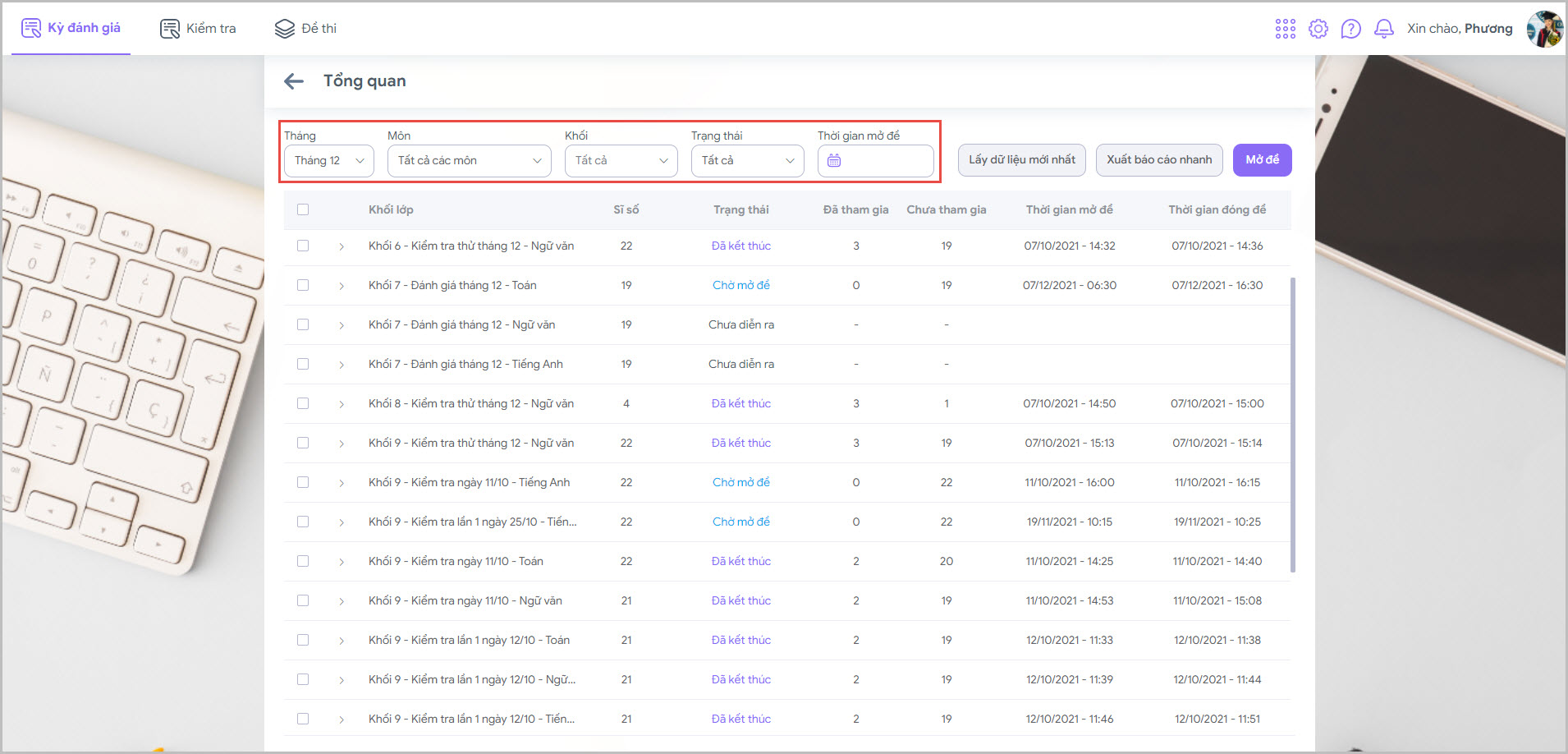Image resolution: width=1568 pixels, height=754 pixels.
Task: Open the Tháng 12 month dropdown
Action: 328,161
